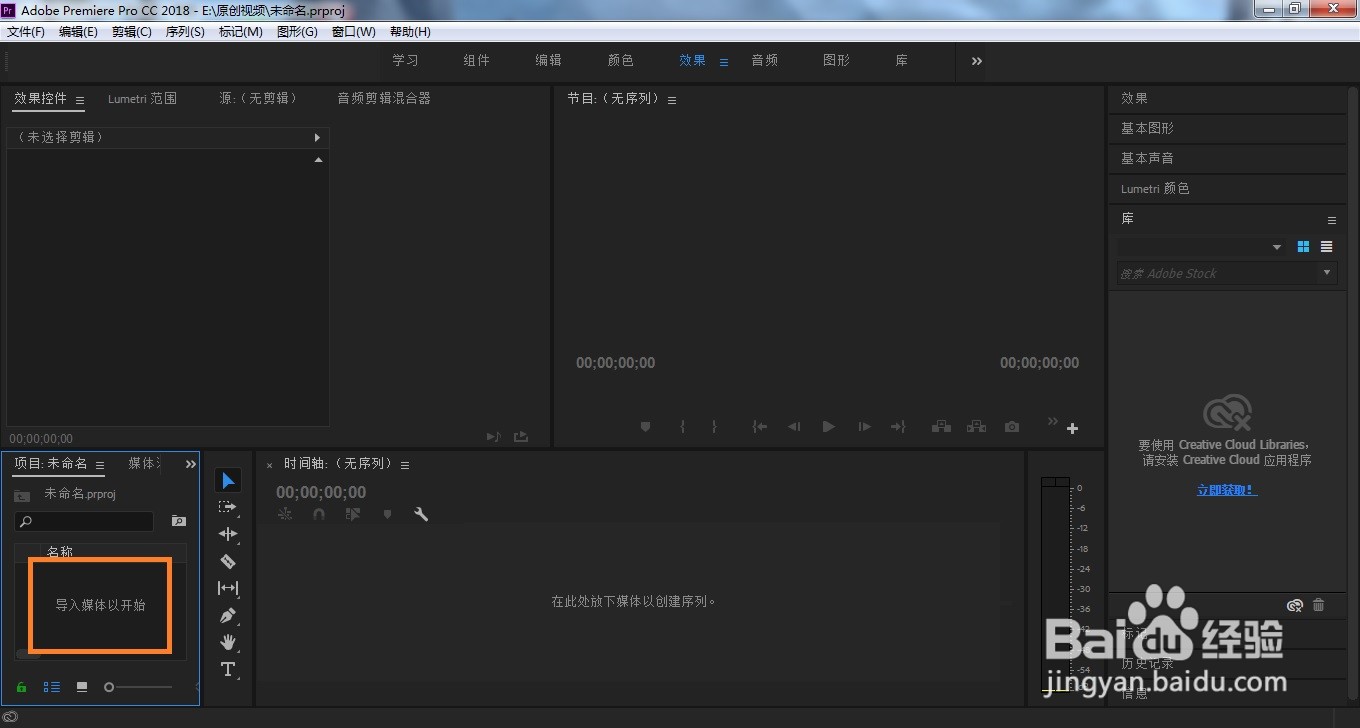Viewport: 1360px width, 728px height.
Task: Click Creative Cloud icon in status bar
Action: pos(11,717)
